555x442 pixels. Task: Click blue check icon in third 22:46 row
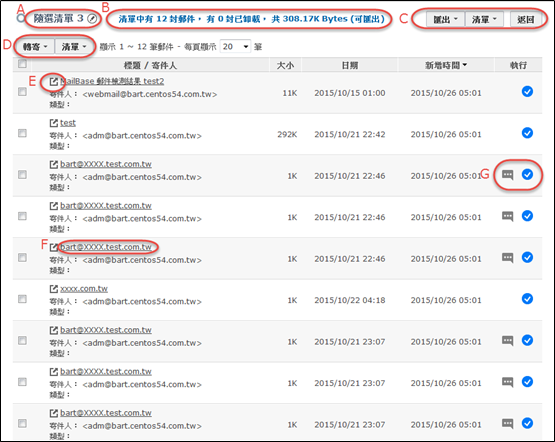tap(527, 257)
